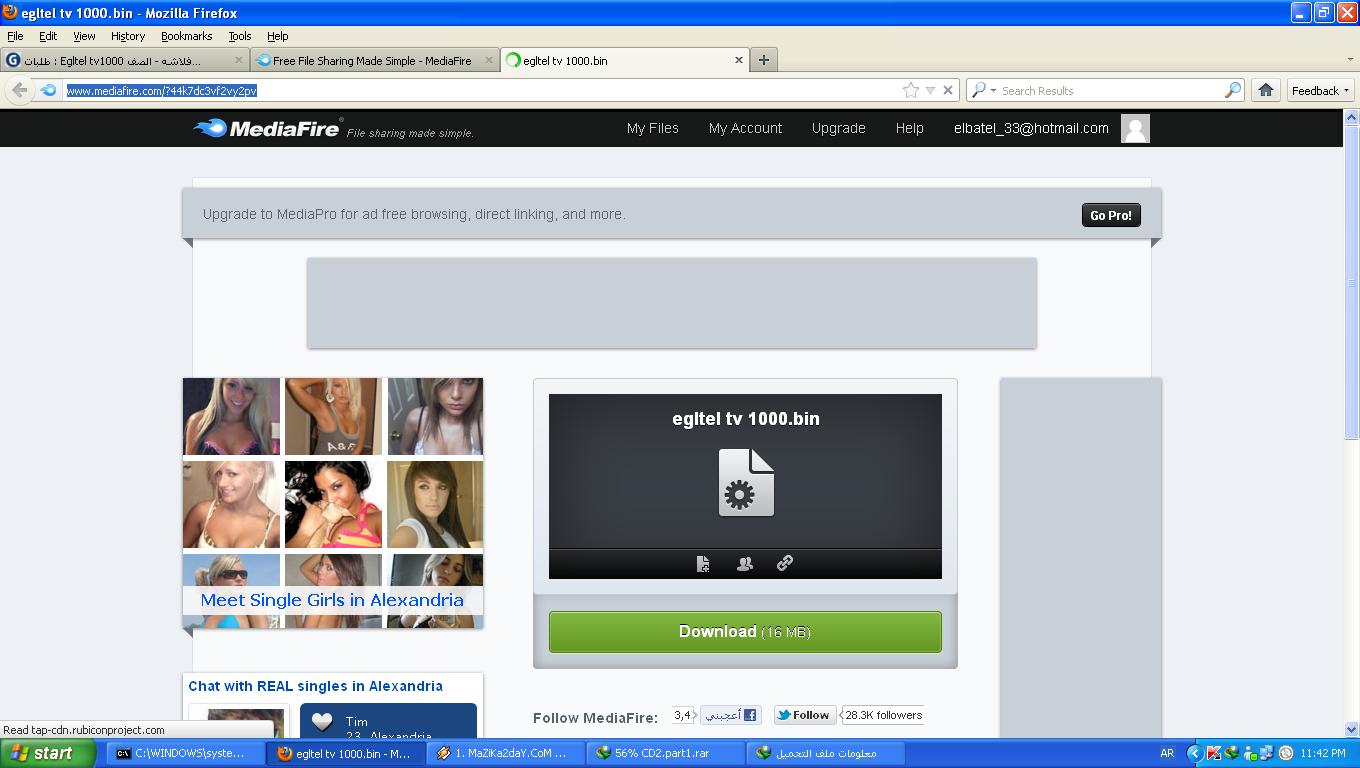Click the Facebook Like button
This screenshot has height=768, width=1360.
pyautogui.click(x=731, y=715)
